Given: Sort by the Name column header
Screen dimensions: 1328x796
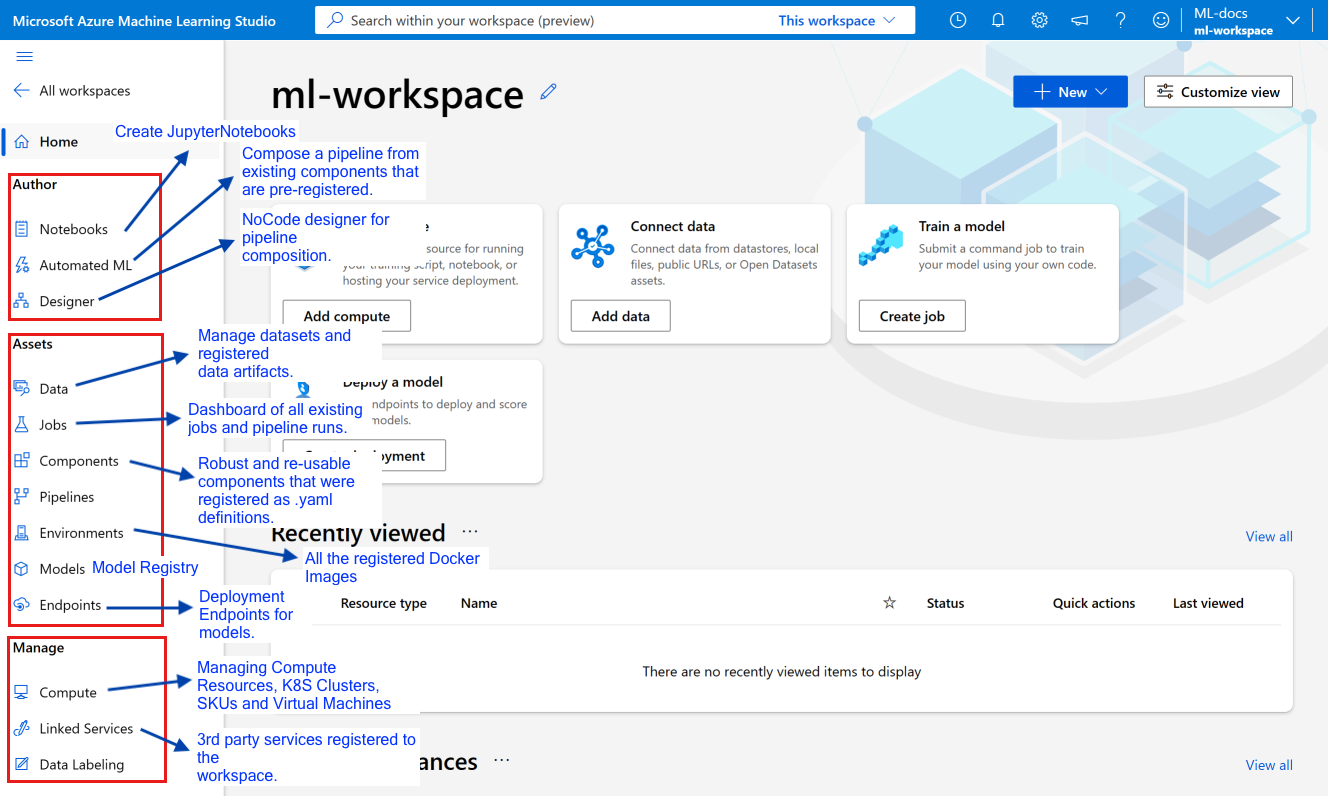Looking at the screenshot, I should tap(479, 603).
